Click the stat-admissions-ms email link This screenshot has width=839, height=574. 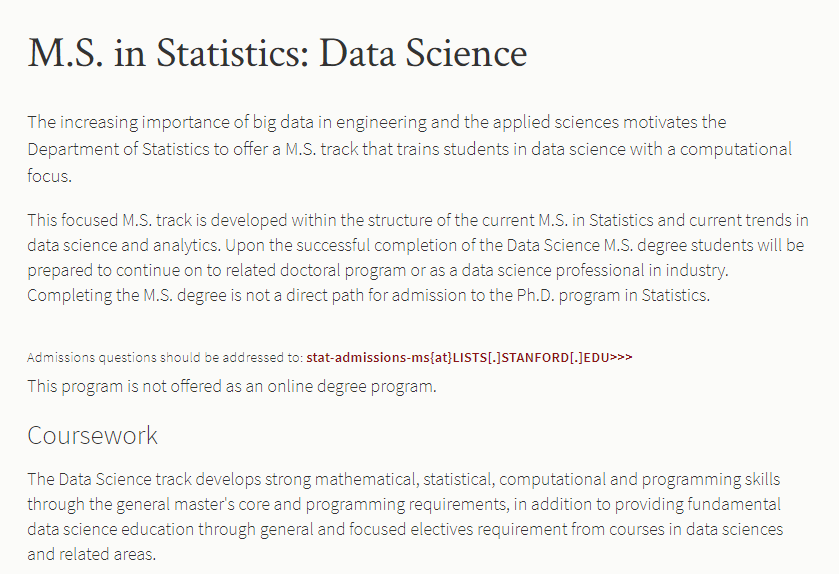click(x=469, y=357)
